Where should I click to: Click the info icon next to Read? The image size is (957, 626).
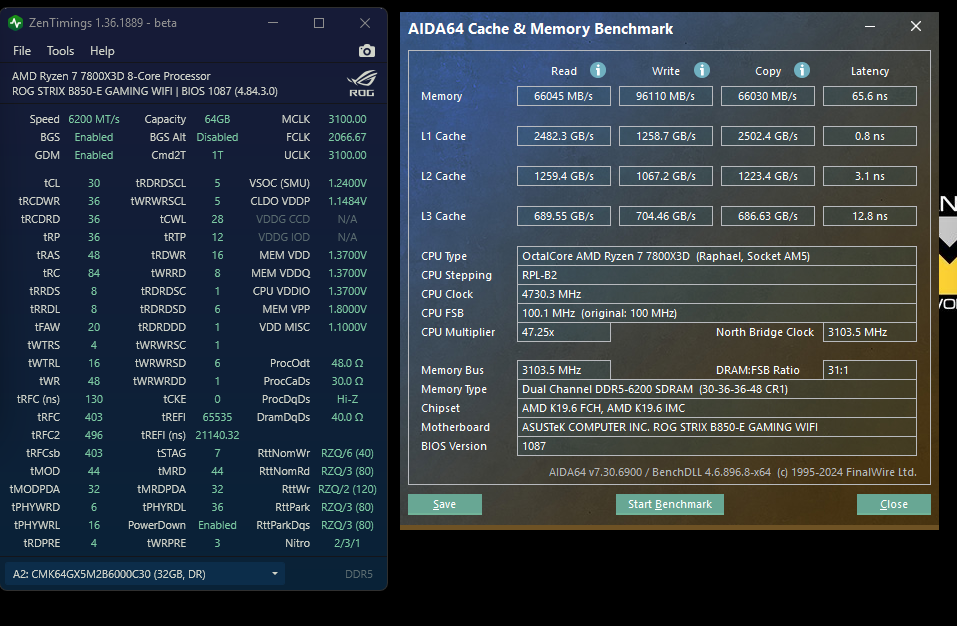coord(598,70)
